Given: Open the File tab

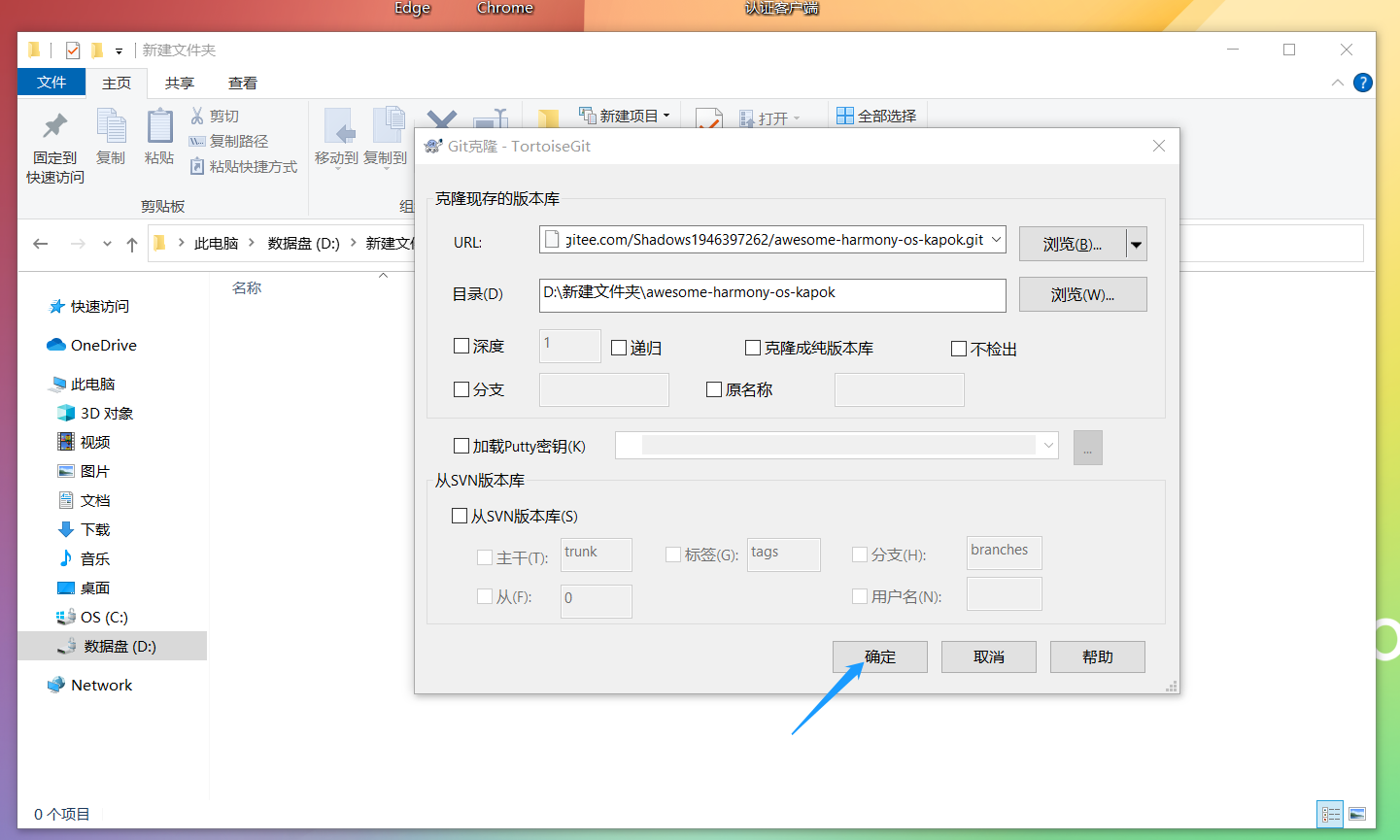Looking at the screenshot, I should [51, 83].
